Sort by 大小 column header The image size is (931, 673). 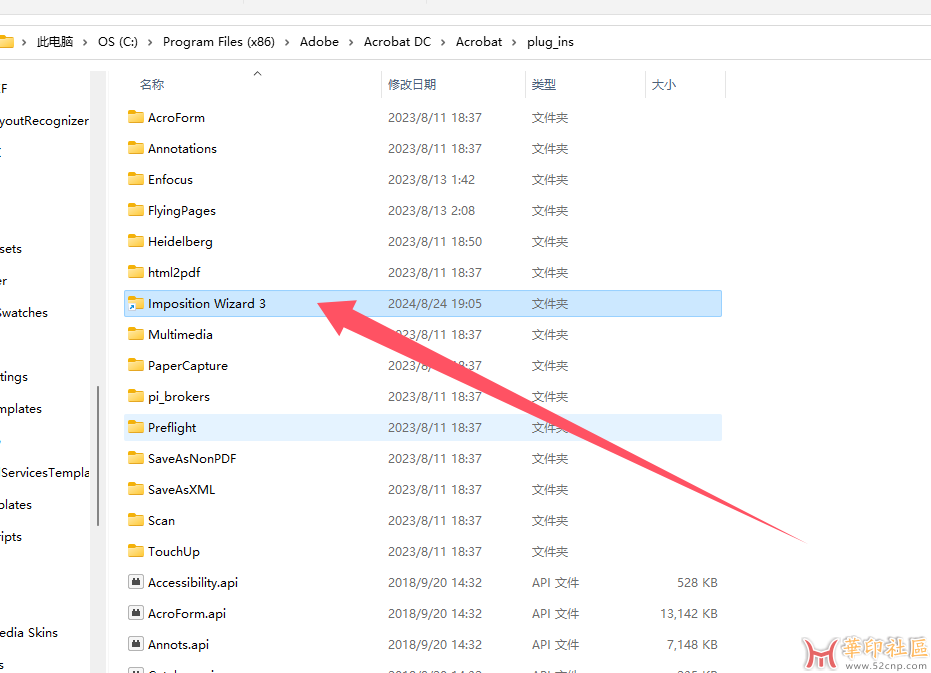click(x=664, y=84)
